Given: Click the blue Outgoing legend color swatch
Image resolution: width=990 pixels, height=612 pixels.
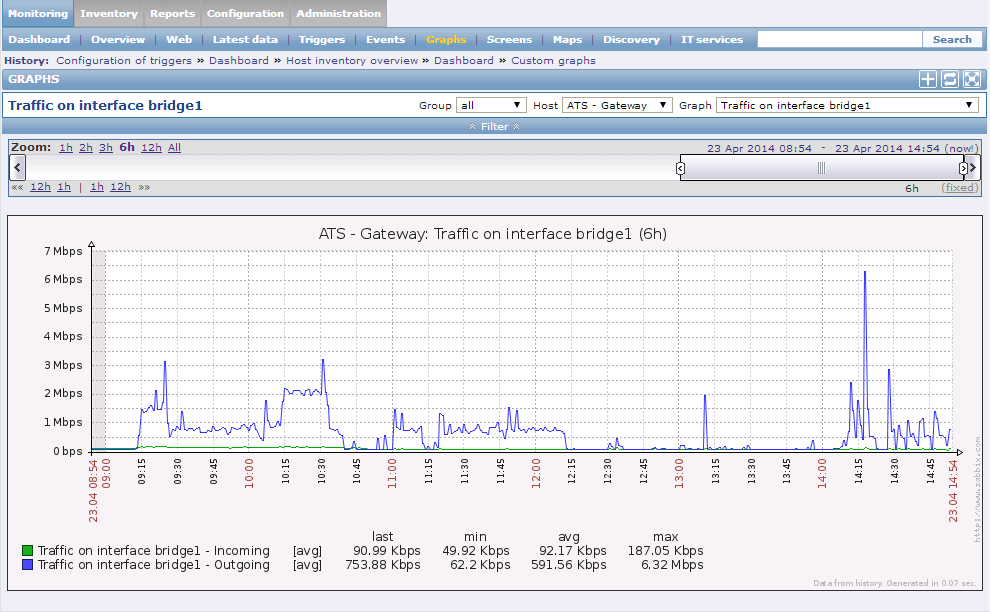Looking at the screenshot, I should pyautogui.click(x=27, y=565).
